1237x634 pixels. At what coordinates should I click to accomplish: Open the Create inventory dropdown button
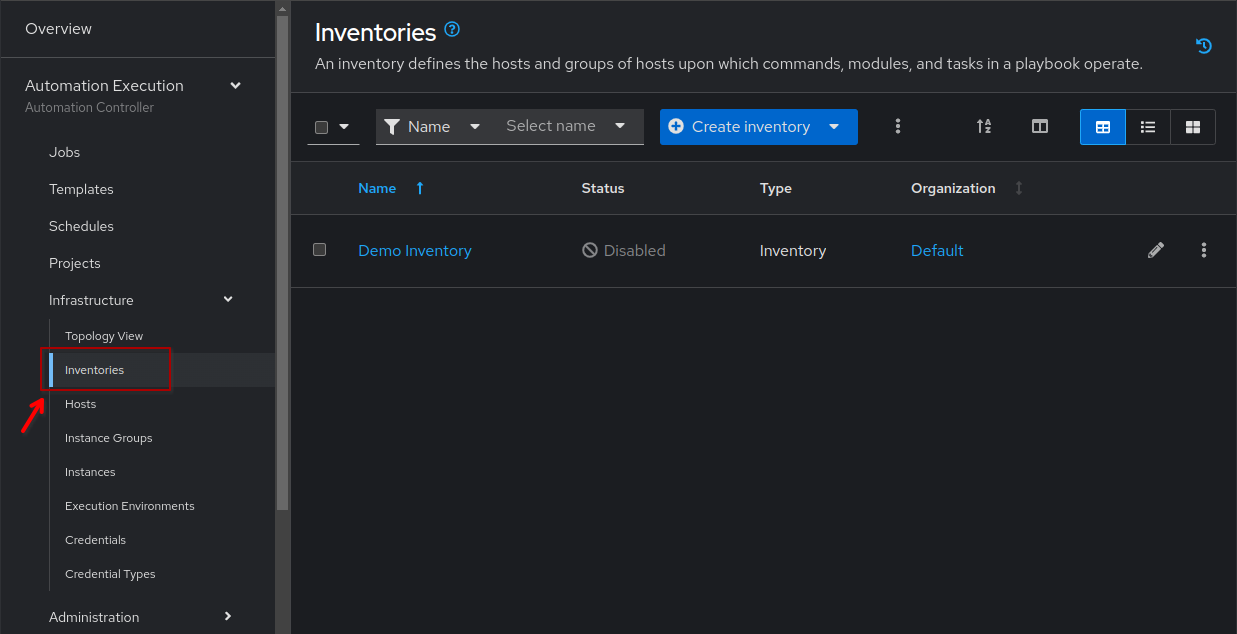coord(759,127)
